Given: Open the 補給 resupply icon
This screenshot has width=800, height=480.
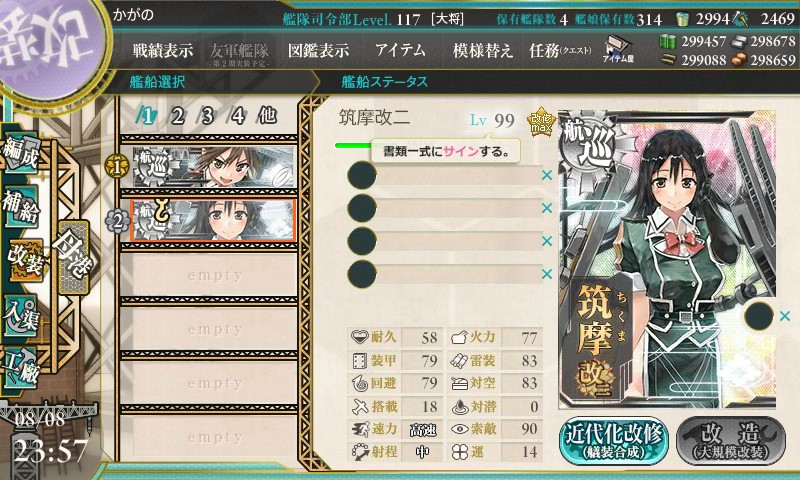Looking at the screenshot, I should pos(21,206).
